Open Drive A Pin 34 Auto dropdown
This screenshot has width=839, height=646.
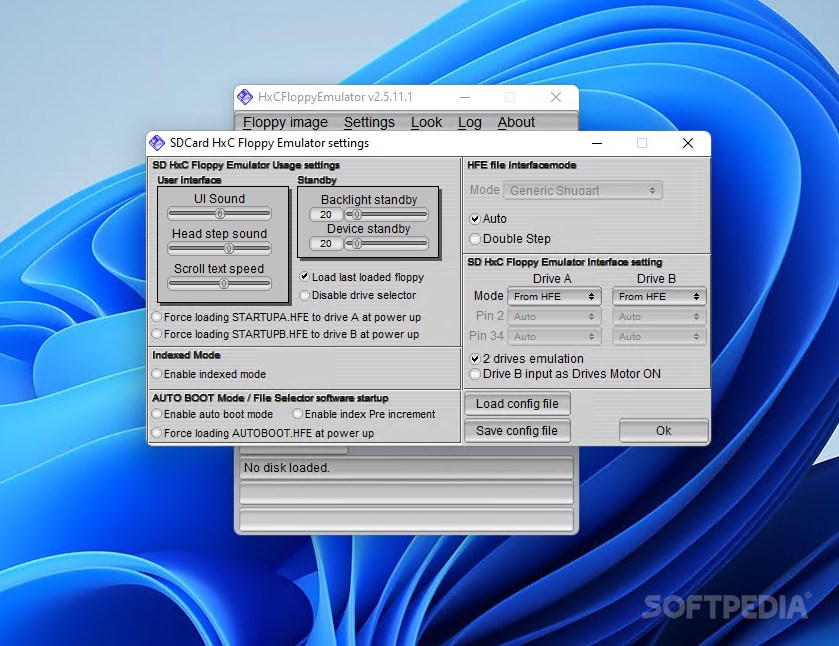(554, 337)
